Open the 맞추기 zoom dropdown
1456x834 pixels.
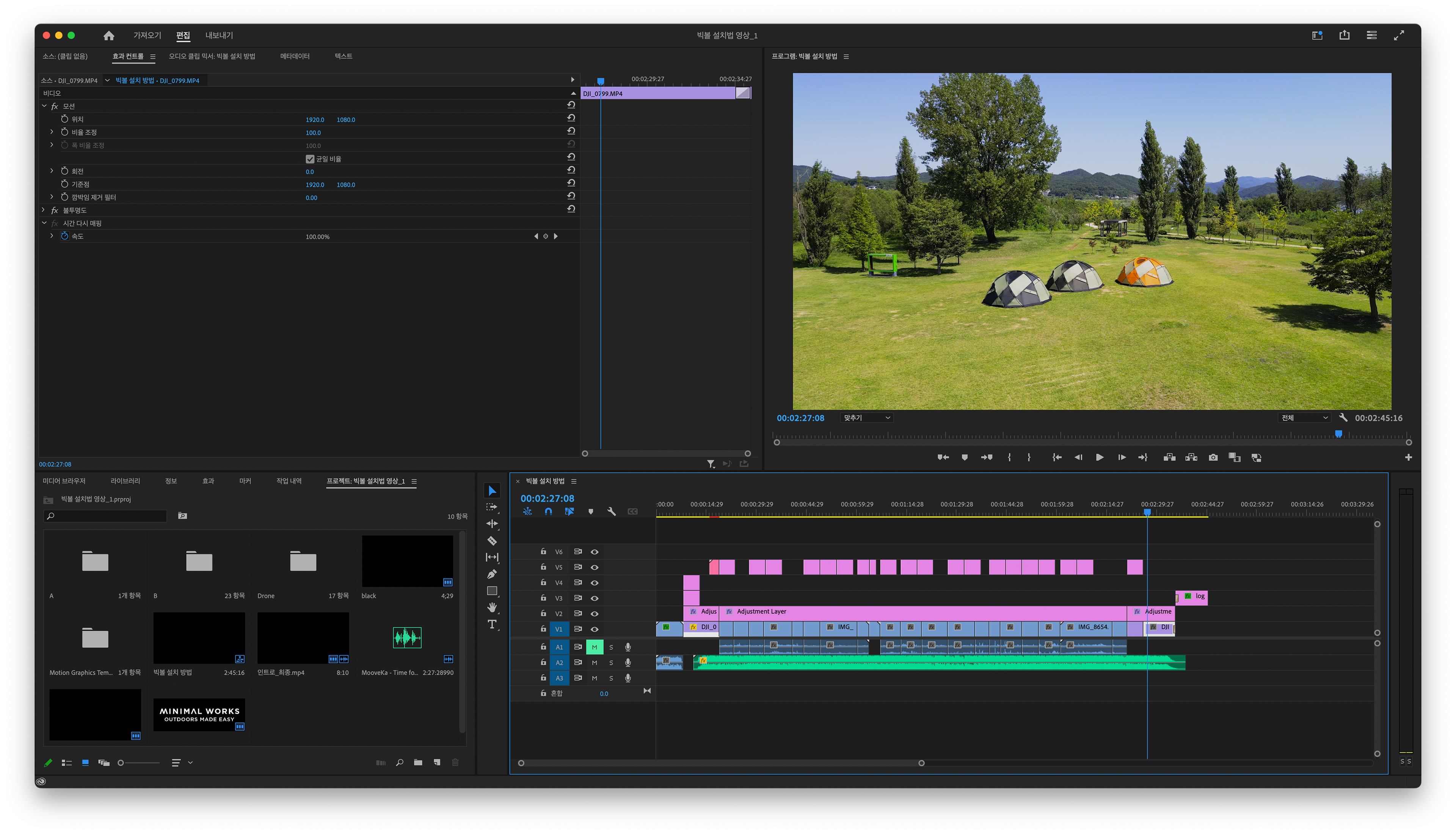pos(866,418)
